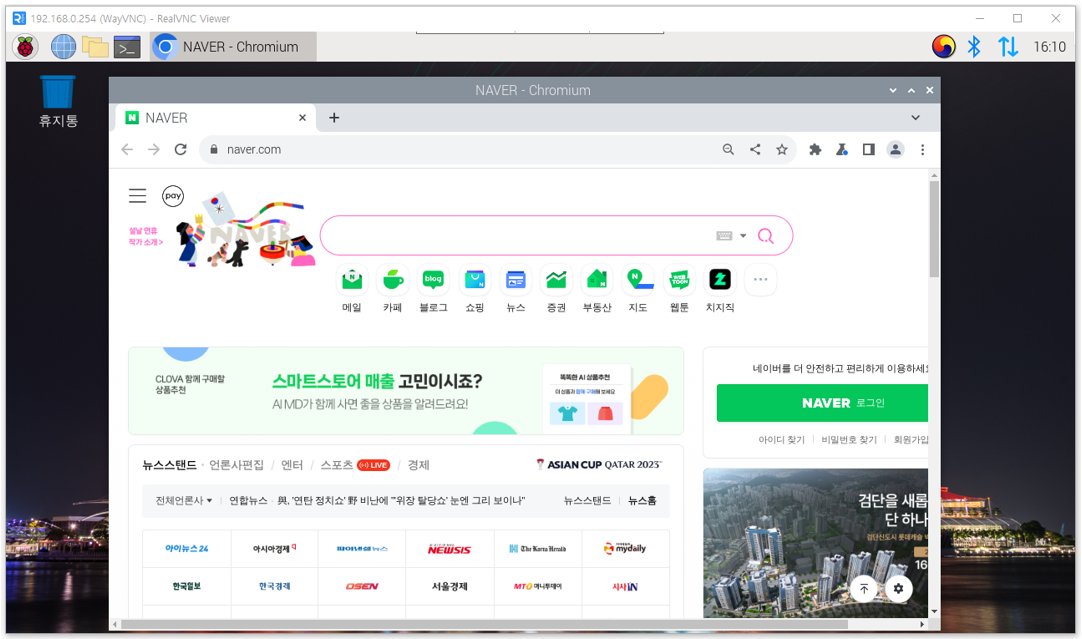Click the Korean input method tray icon
This screenshot has height=639, width=1082.
[943, 47]
